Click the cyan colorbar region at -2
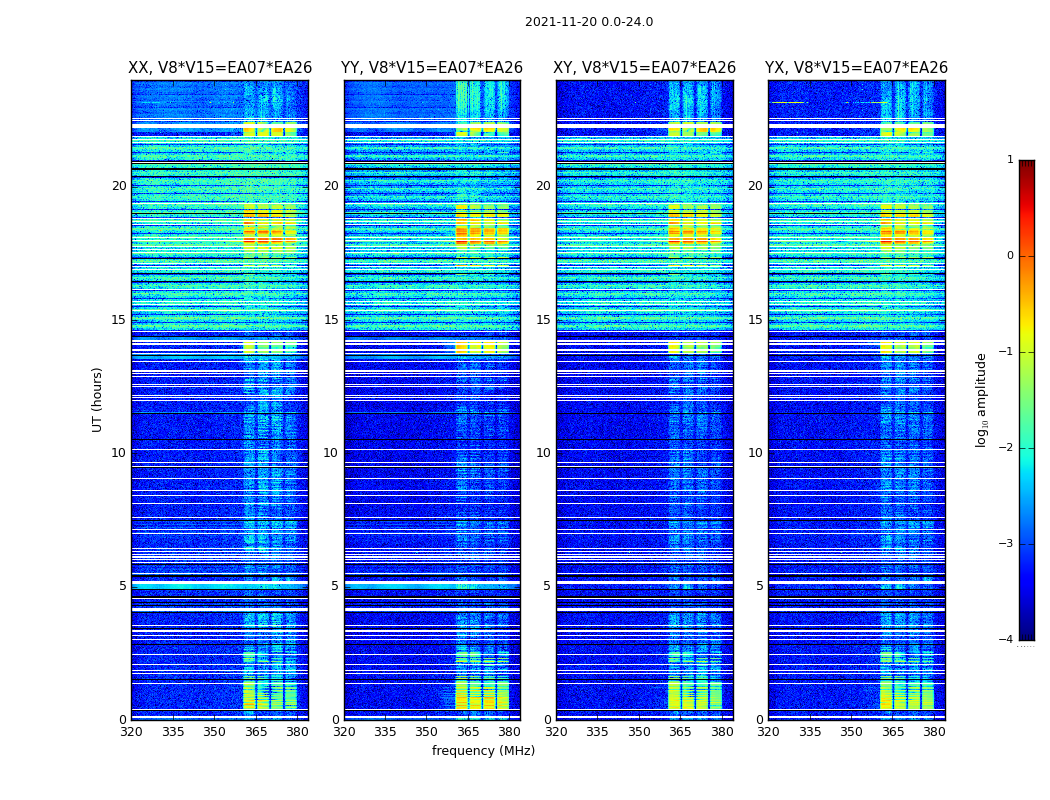The width and height of the screenshot is (1050, 800). click(x=1027, y=447)
